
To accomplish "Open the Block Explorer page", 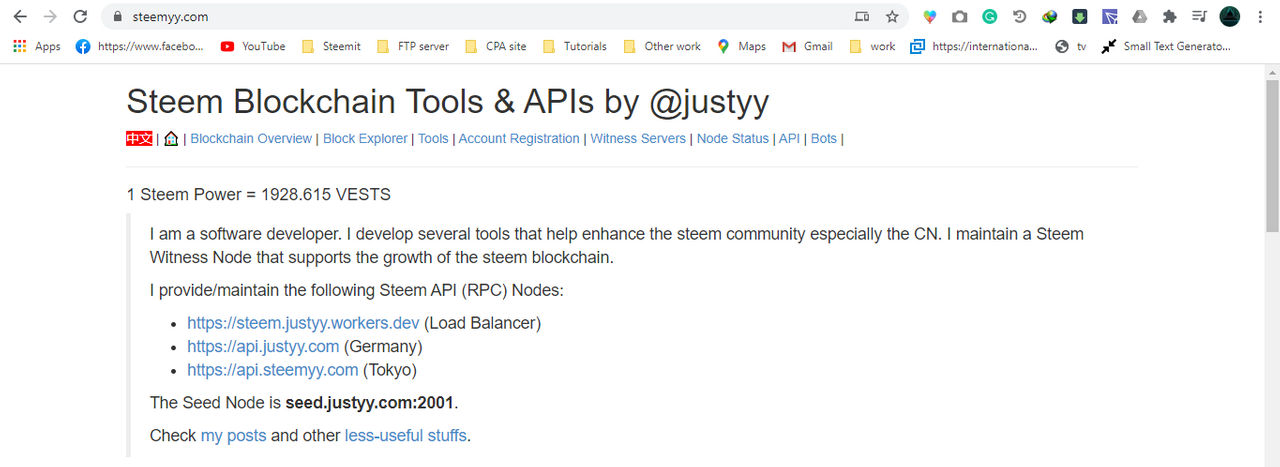I will [365, 139].
